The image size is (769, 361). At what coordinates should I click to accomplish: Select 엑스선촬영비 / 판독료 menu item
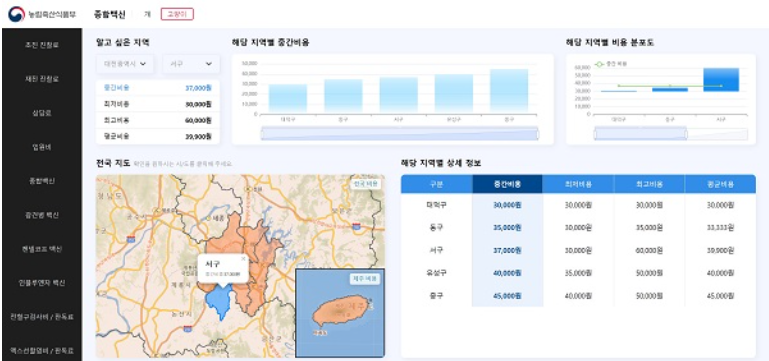pos(42,350)
